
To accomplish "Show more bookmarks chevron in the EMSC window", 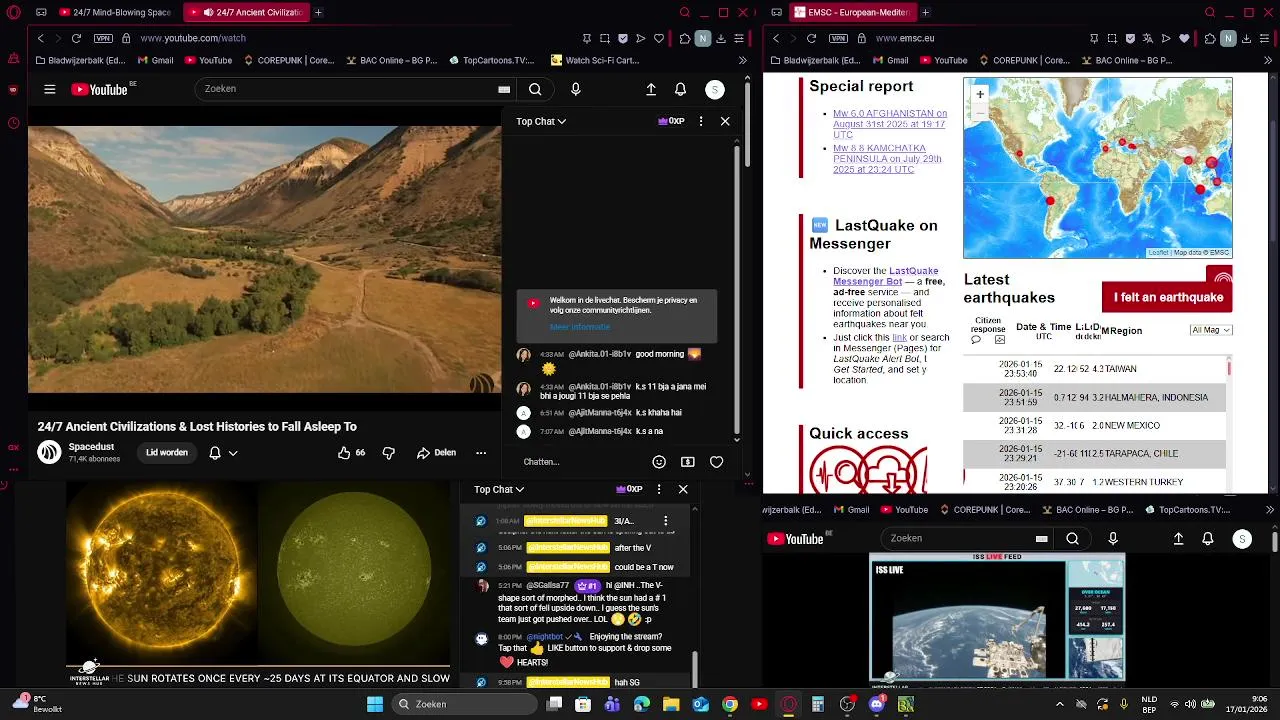I will pyautogui.click(x=1268, y=60).
